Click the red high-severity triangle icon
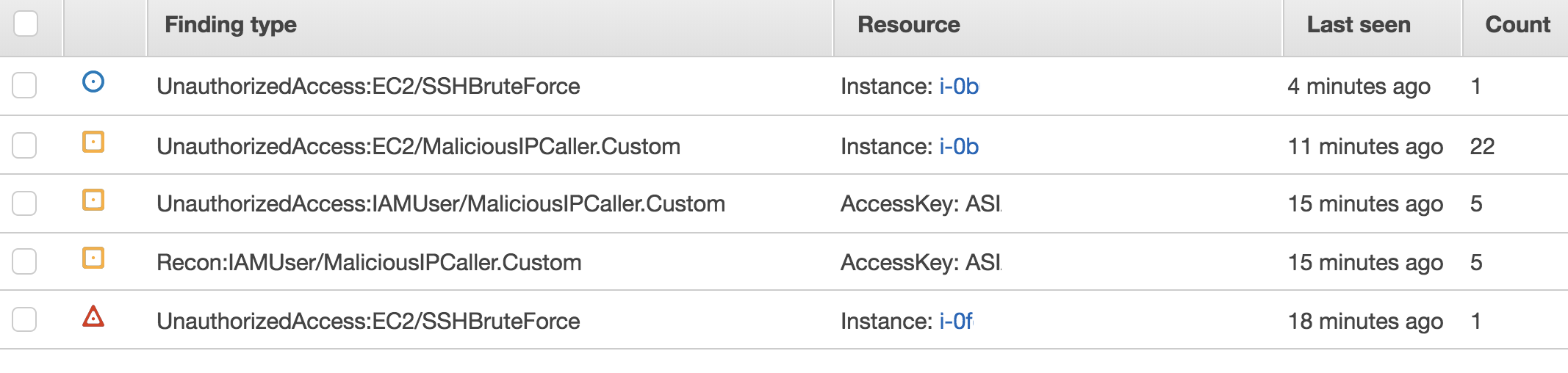The height and width of the screenshot is (373, 1568). tap(93, 316)
